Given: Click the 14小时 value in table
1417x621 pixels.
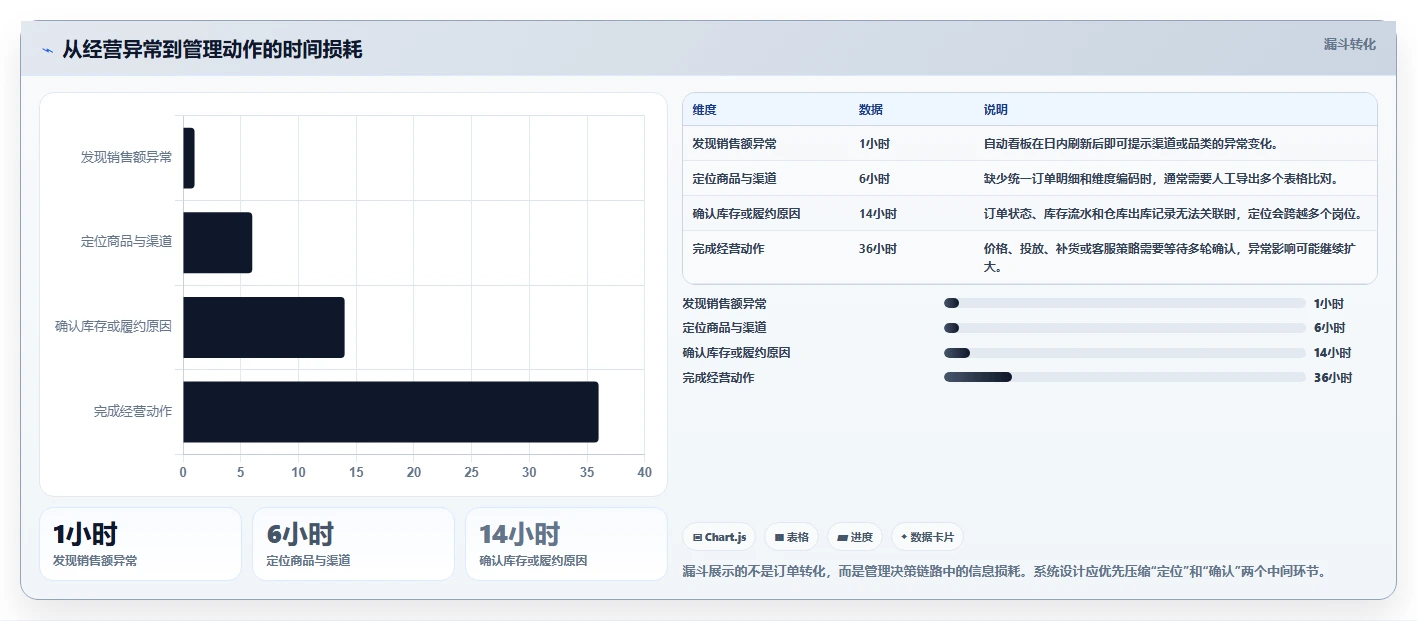Looking at the screenshot, I should pyautogui.click(x=877, y=214).
